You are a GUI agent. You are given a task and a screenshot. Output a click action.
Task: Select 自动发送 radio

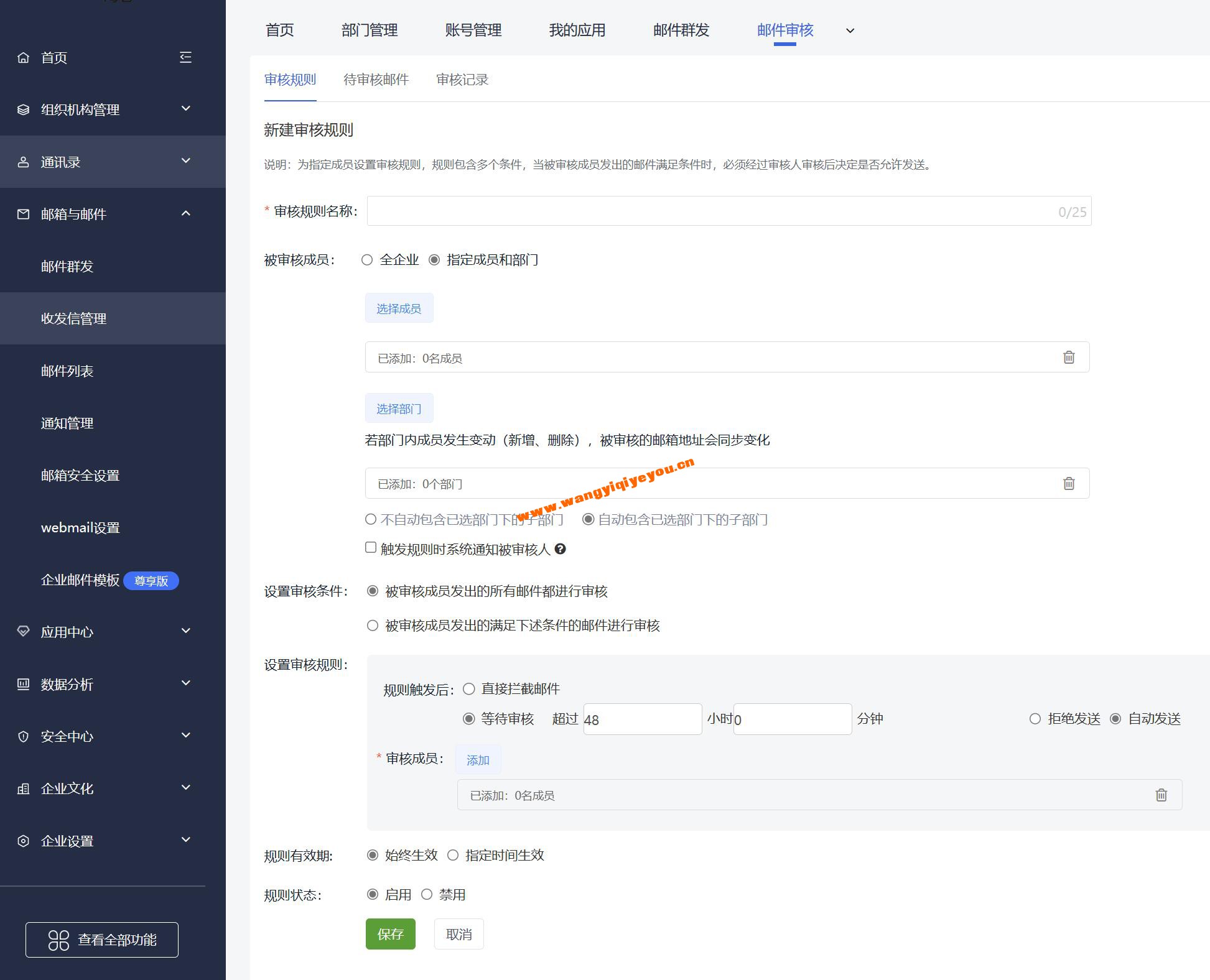[x=1115, y=719]
